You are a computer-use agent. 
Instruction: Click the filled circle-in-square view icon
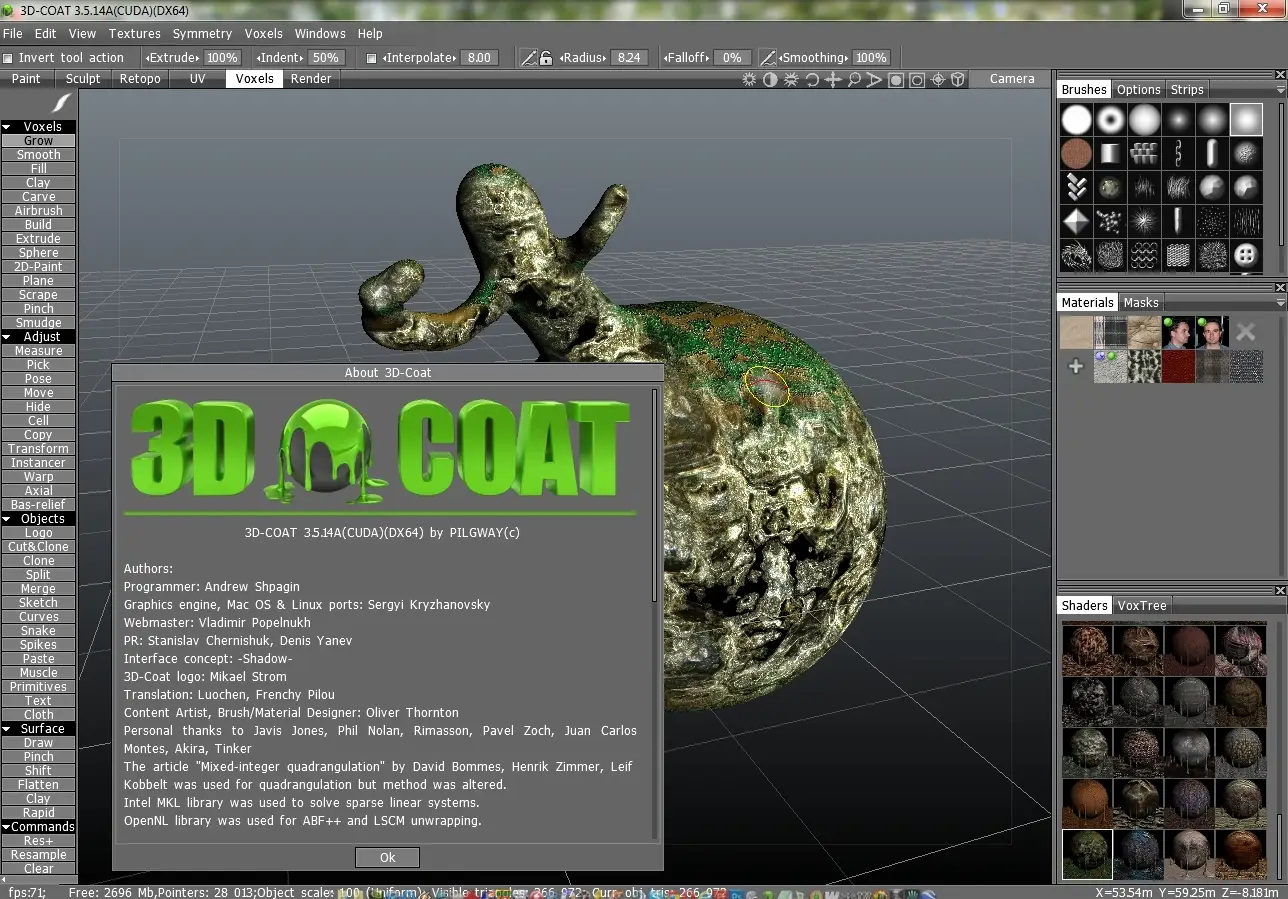tap(896, 79)
